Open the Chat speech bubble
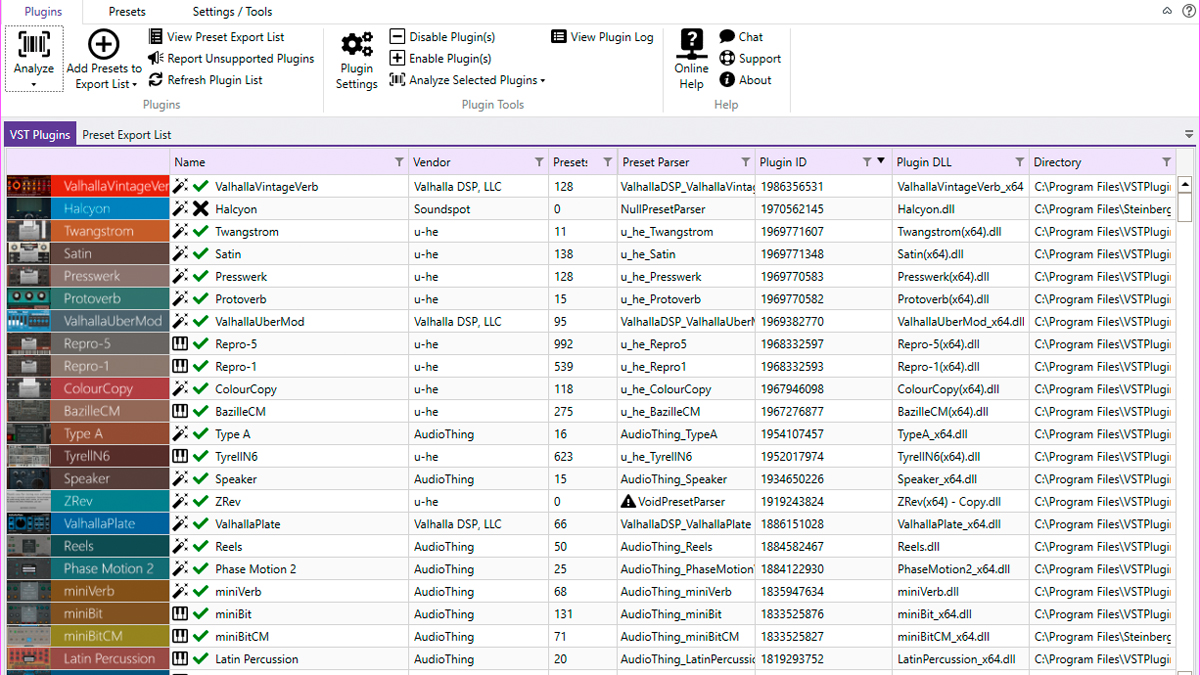 (741, 37)
